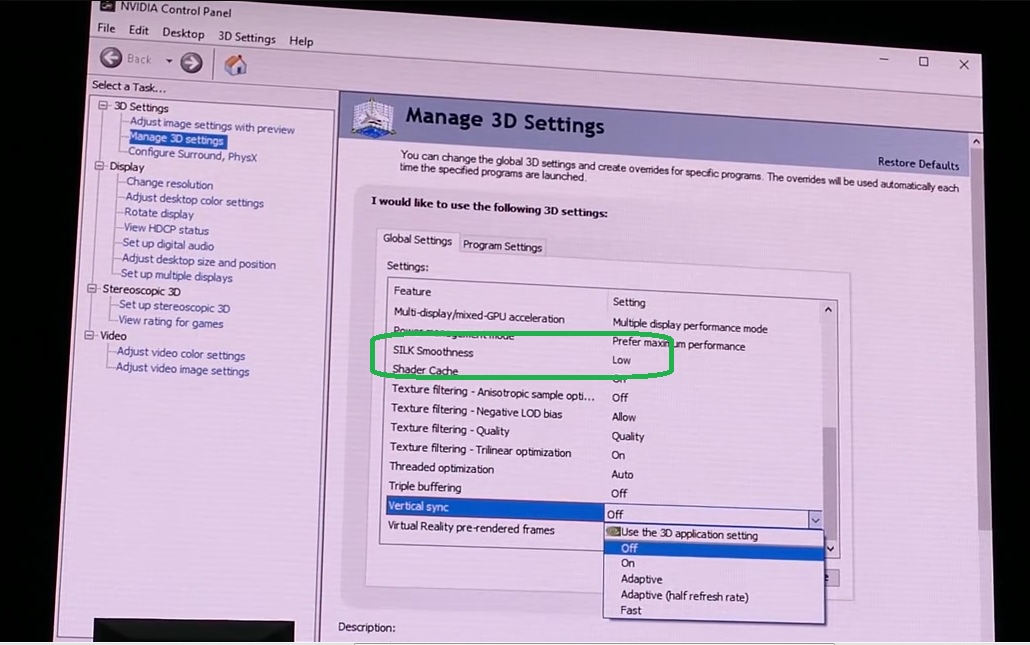Open View HDCP status
Screen dimensions: 1030x645
166,229
